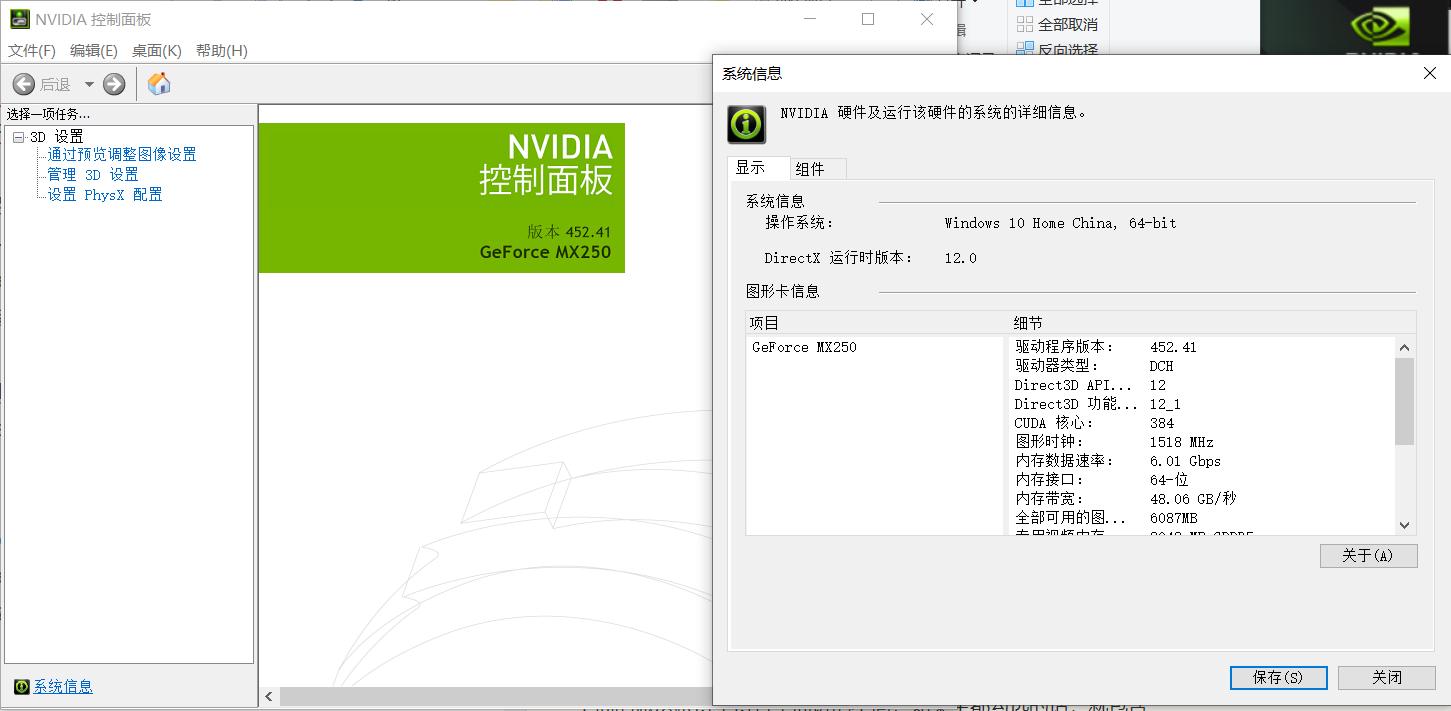Viewport: 1451px width, 711px height.
Task: Open the 编辑(E) menu
Action: (x=94, y=51)
